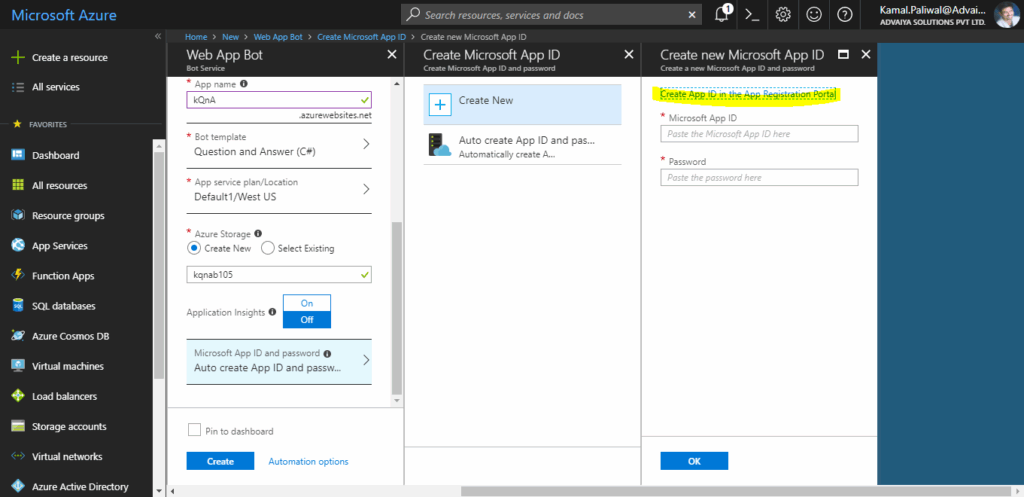Close the Create Microsoft App ID blade

pos(629,54)
